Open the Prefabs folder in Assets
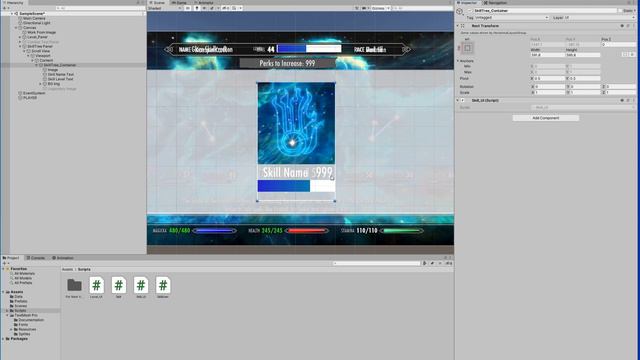Screen dimensions: 640x360 19,301
